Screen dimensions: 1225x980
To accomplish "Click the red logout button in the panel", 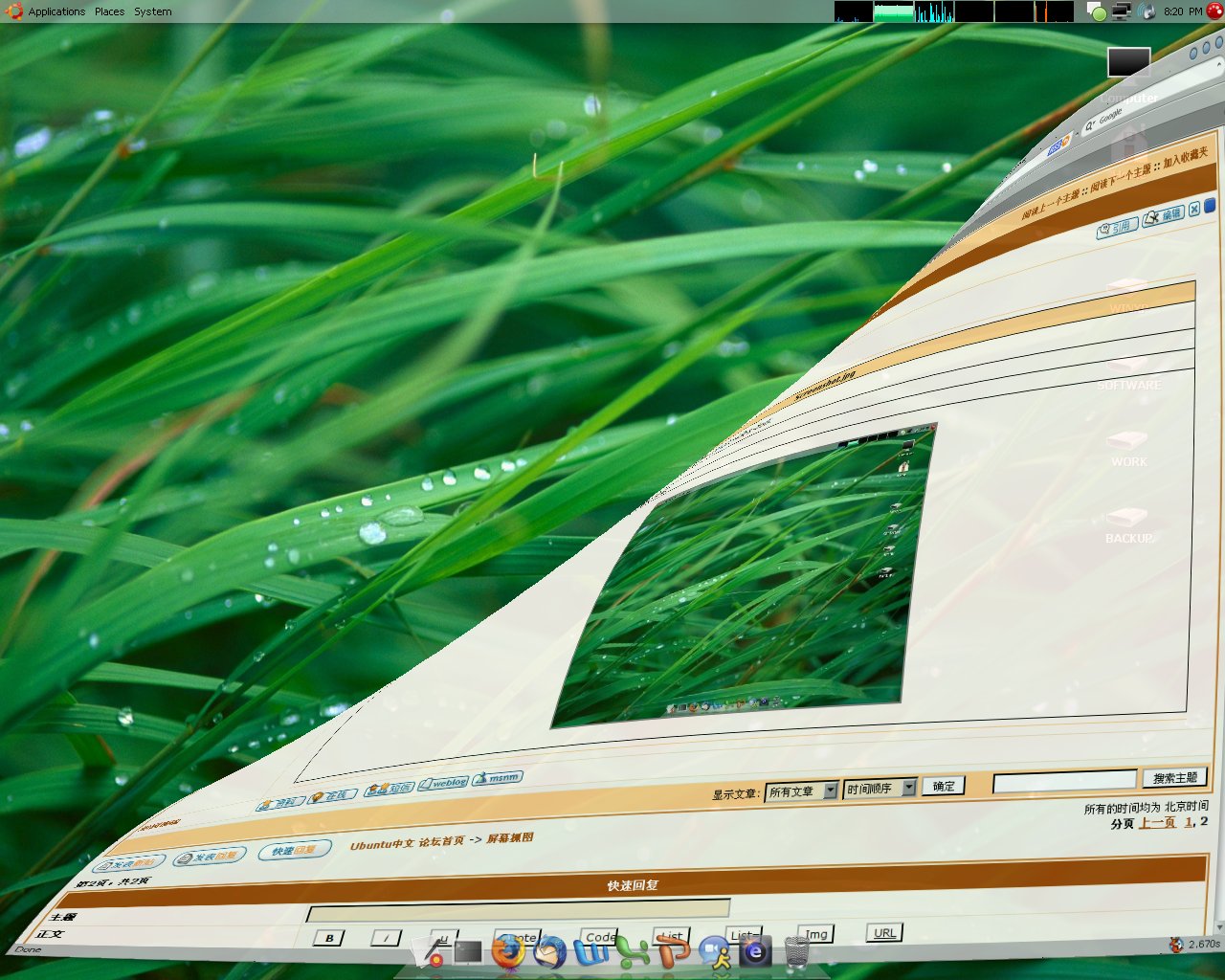I will click(1214, 11).
